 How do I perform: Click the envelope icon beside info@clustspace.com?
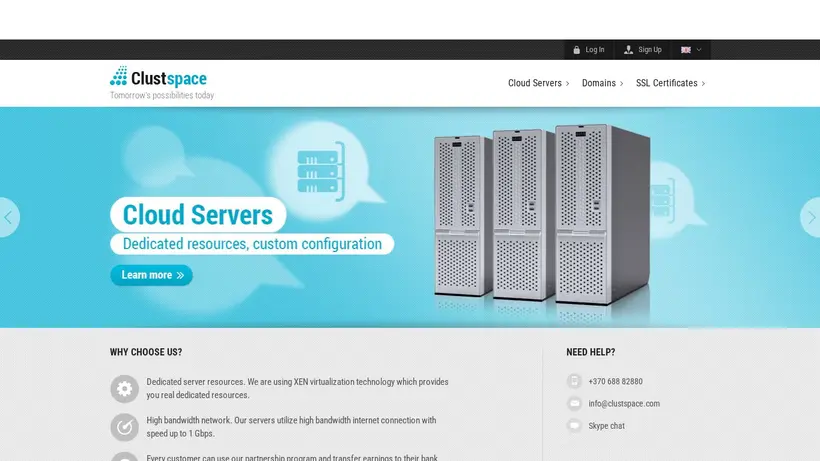tap(574, 404)
